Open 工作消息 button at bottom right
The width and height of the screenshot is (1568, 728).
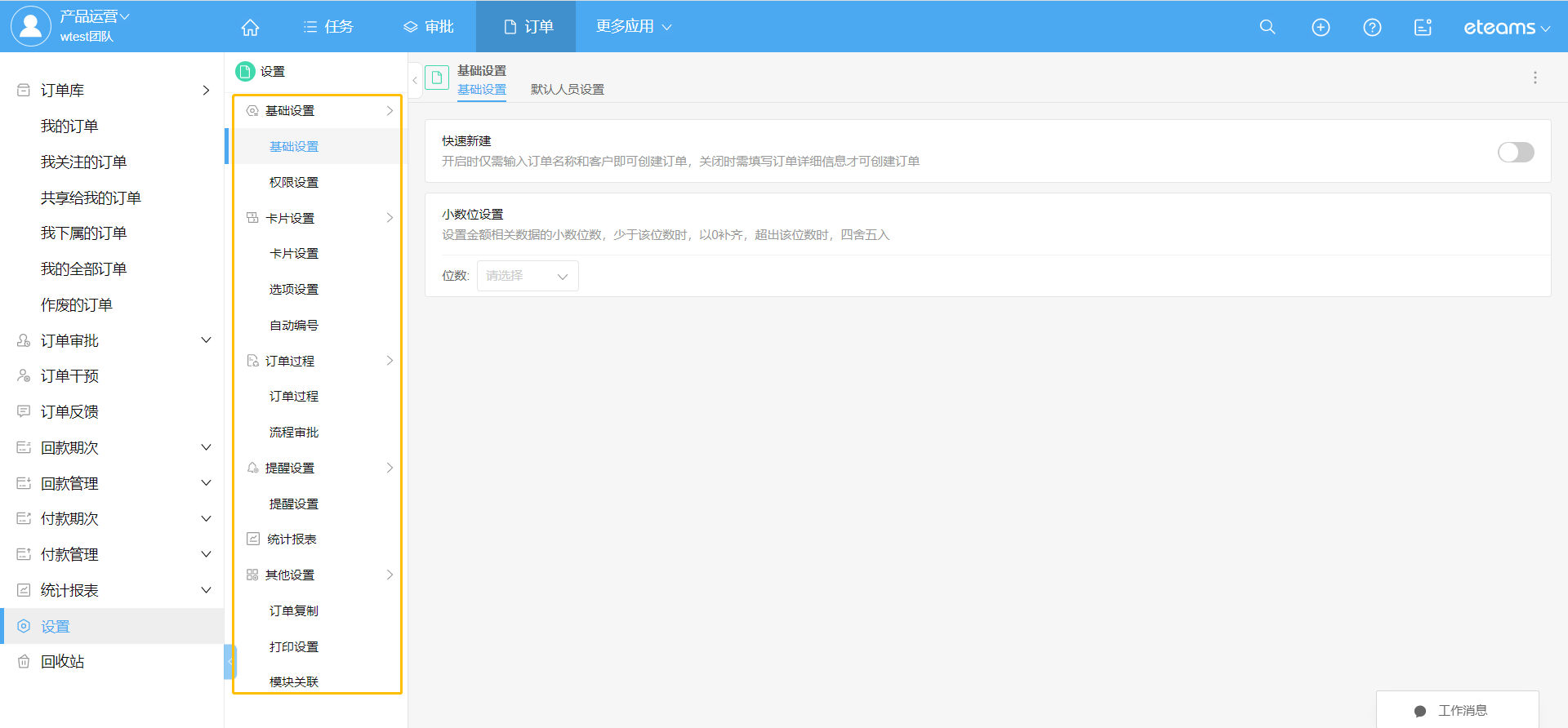tap(1457, 710)
